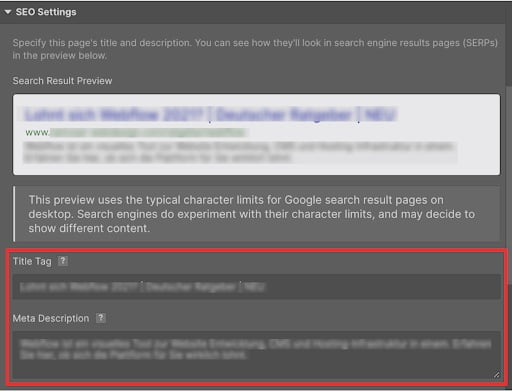Click the green www URL in the preview
This screenshot has width=512, height=391.
[x=136, y=133]
